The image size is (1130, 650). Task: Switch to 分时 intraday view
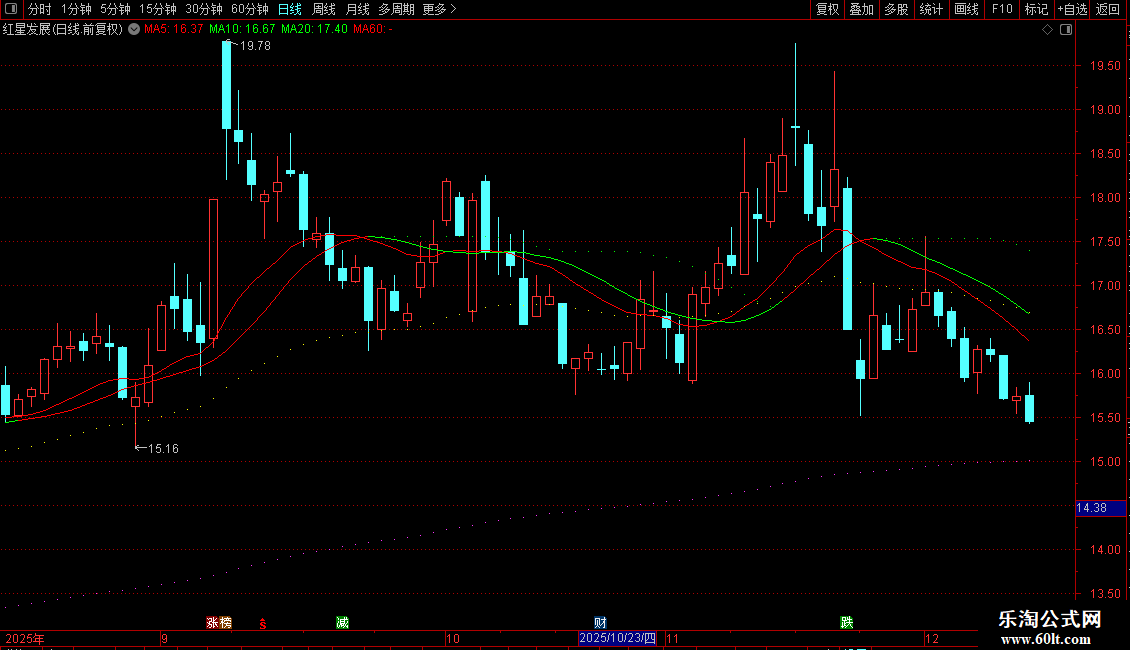coord(40,9)
